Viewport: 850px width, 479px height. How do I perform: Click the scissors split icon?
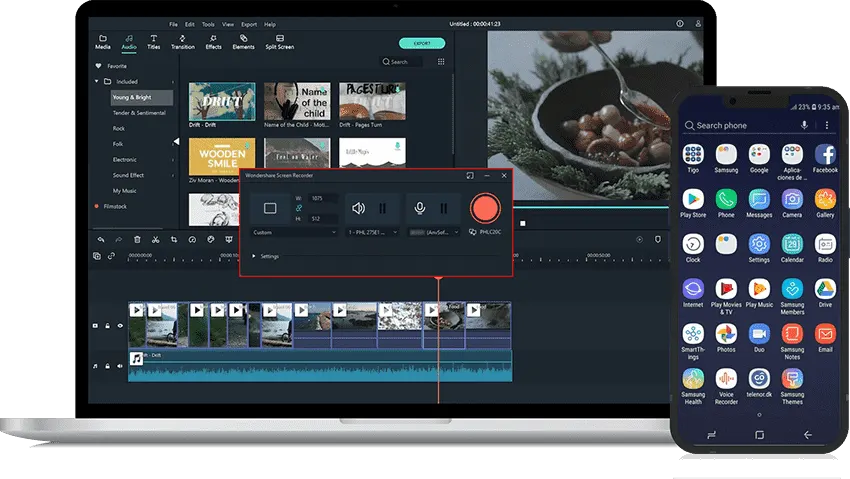tap(156, 240)
